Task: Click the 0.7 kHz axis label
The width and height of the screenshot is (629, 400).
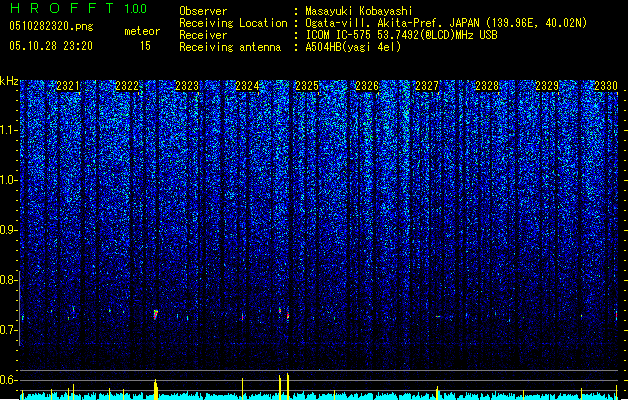Action: click(9, 330)
